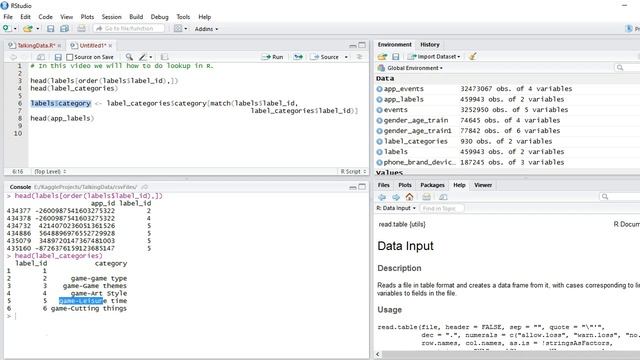Switch to the Packages tab

click(432, 185)
